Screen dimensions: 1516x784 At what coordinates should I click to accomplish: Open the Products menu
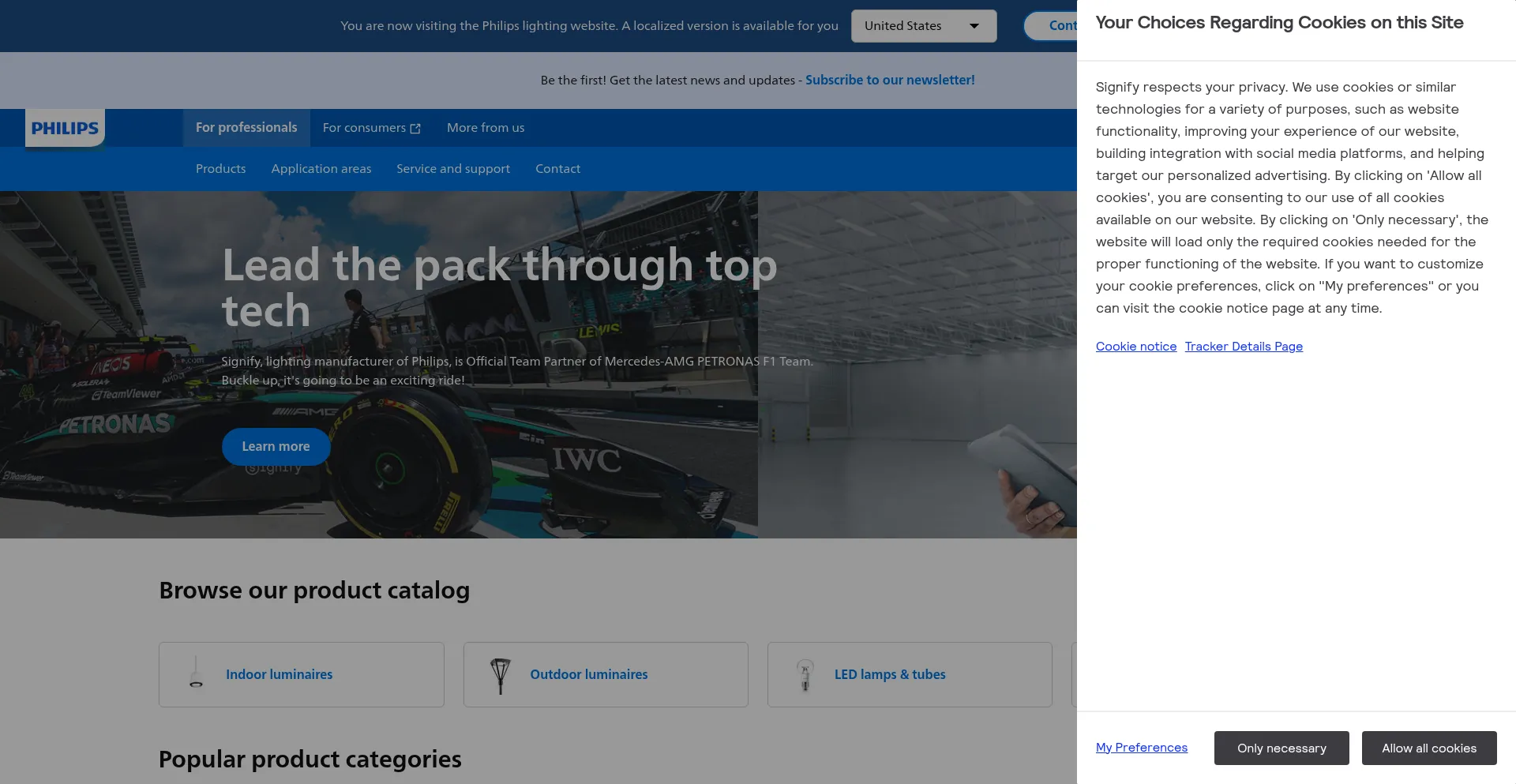220,169
